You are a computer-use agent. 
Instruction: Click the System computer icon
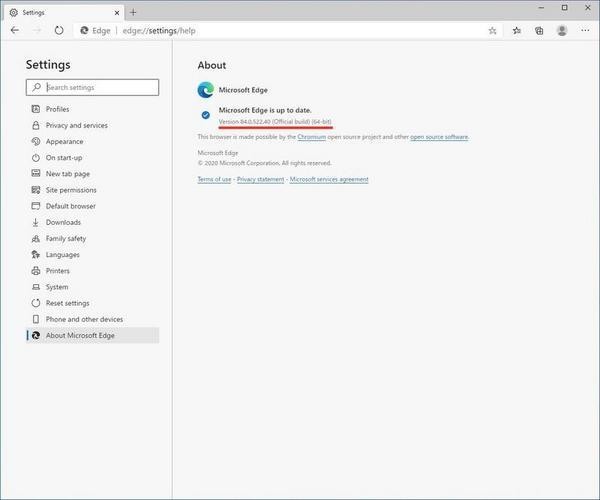coord(36,287)
